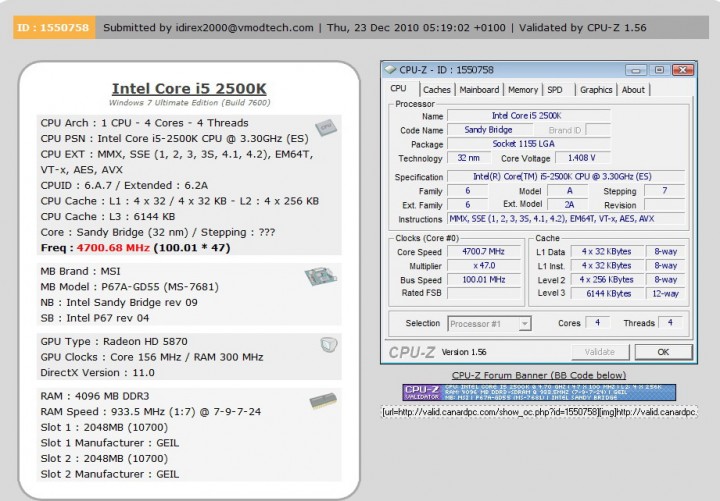Click the Windows 7 Ultimate Edition subtitle
Viewport: 720px width, 501px height.
[x=189, y=103]
